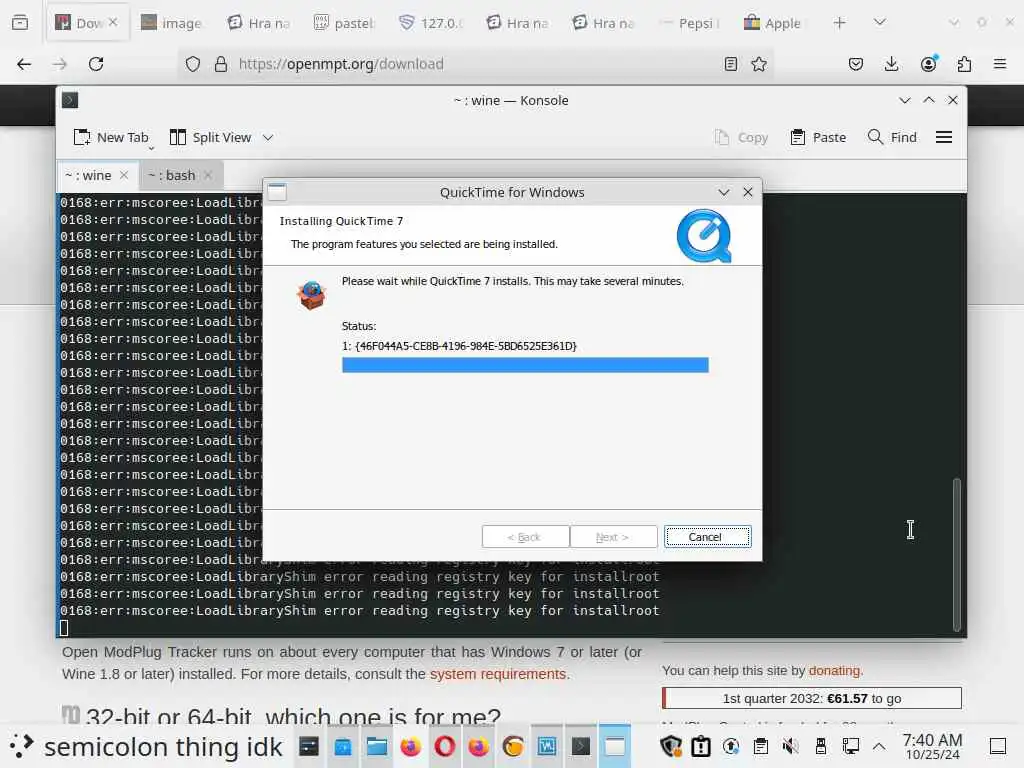
Task: Expand the list all tabs dropdown
Action: tap(880, 23)
